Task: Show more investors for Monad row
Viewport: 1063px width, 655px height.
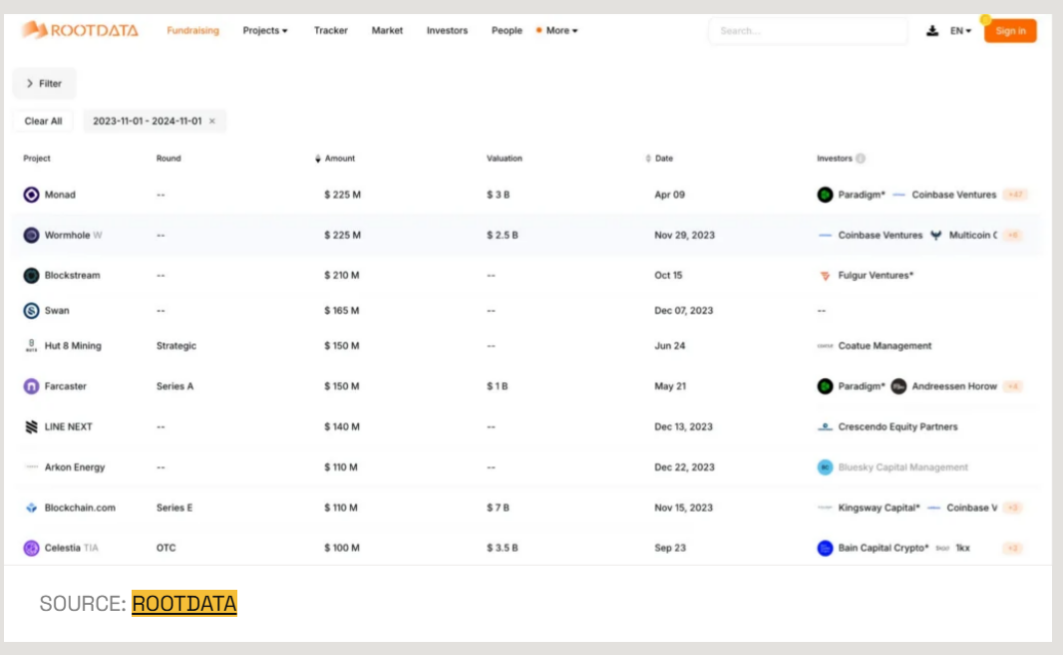Action: tap(1015, 195)
